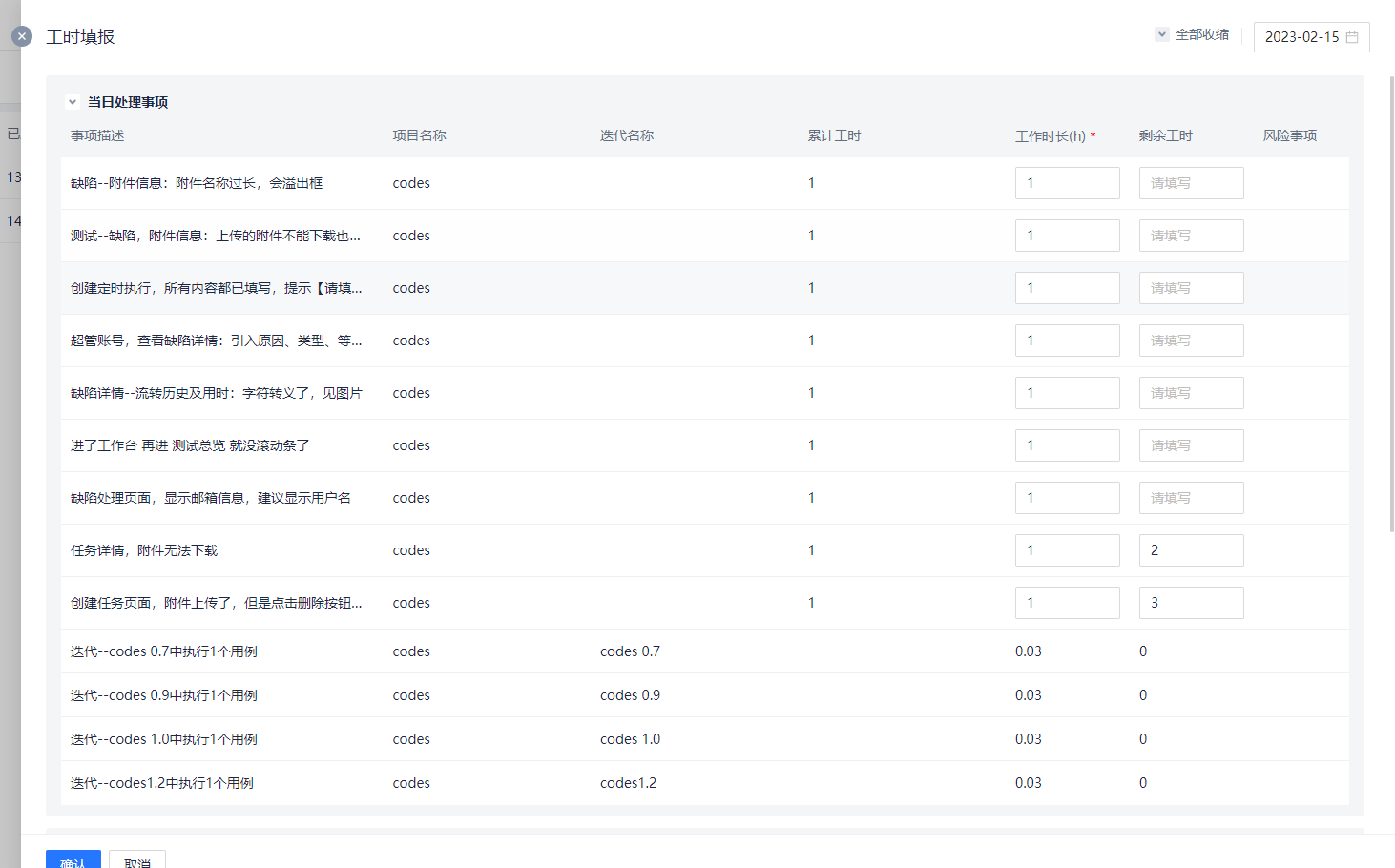Open the link 迭代--codes1.2中执行1个用例

pos(160,782)
